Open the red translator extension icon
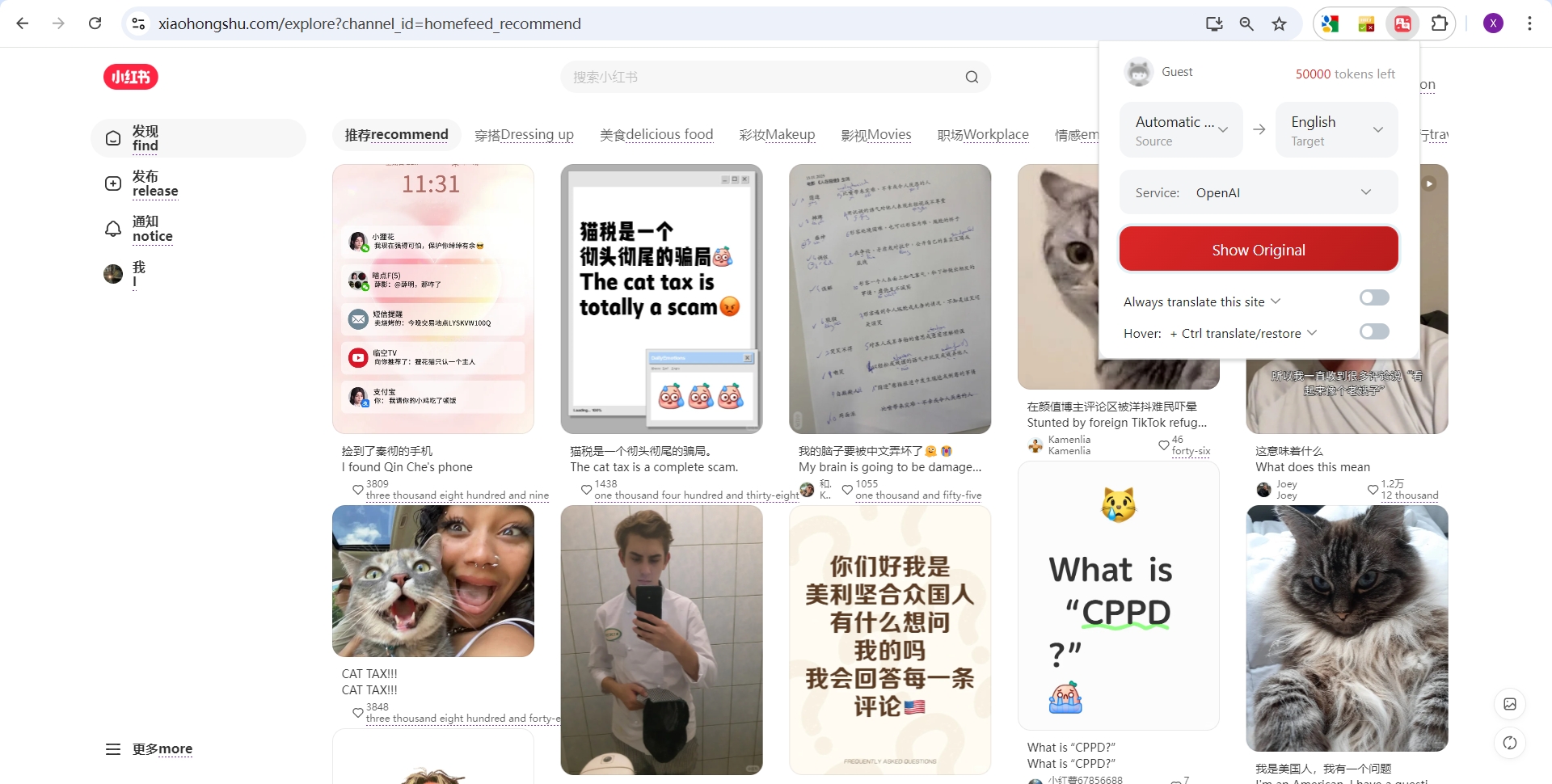 (1402, 23)
